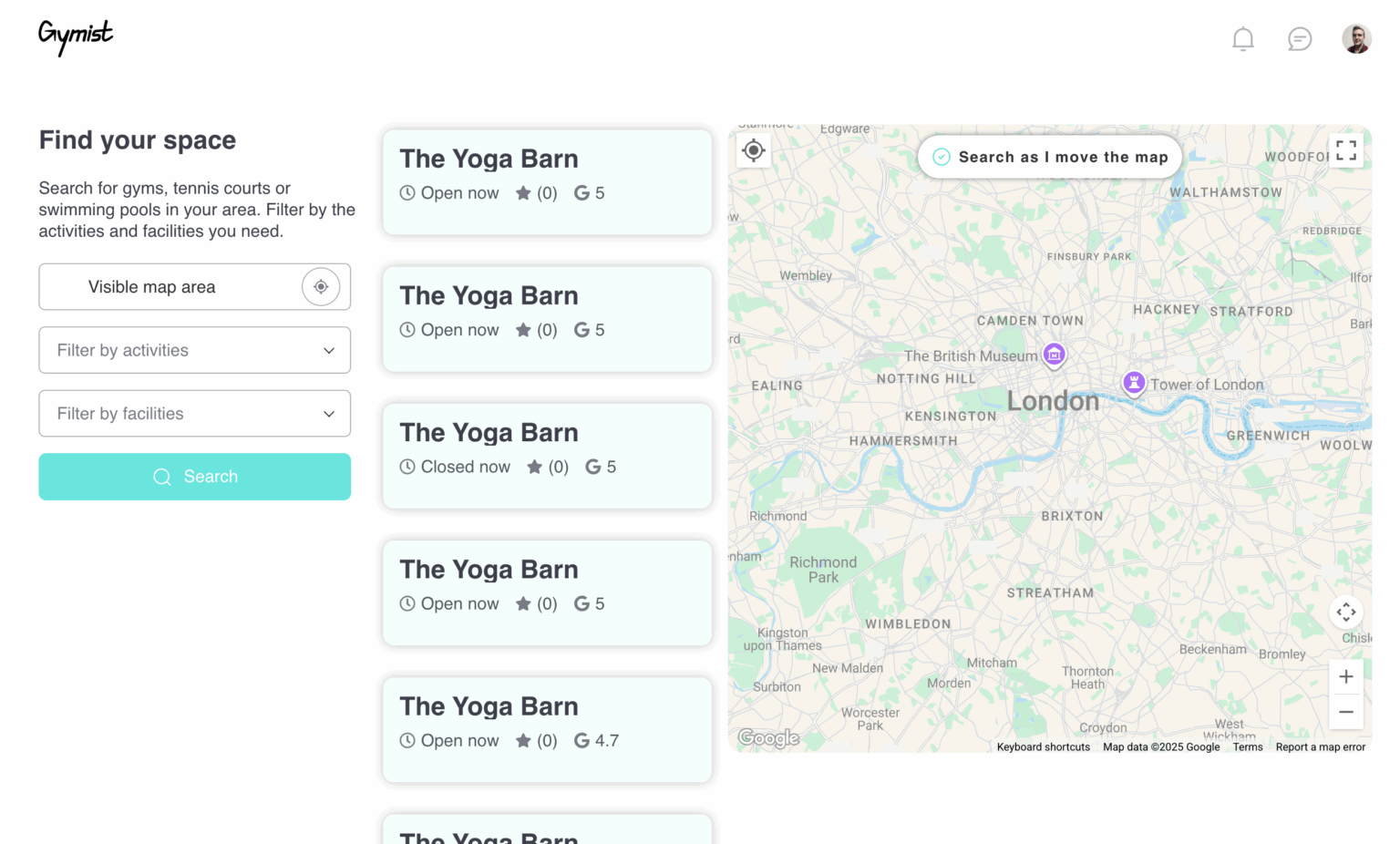The image size is (1400, 844).
Task: Open the messages chat icon
Action: [x=1300, y=39]
